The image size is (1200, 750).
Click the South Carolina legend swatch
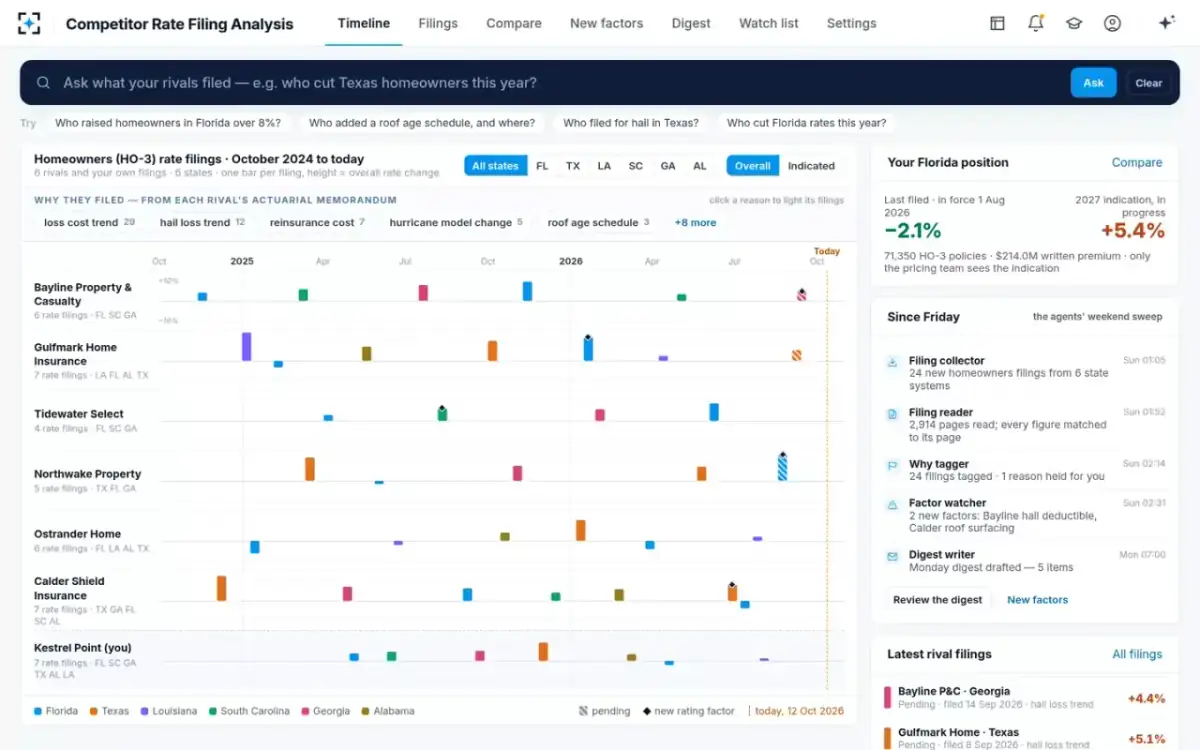[x=213, y=711]
